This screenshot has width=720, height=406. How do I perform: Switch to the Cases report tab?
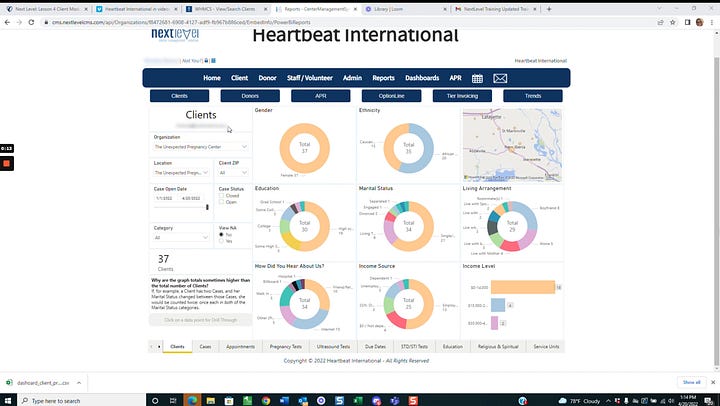205,347
